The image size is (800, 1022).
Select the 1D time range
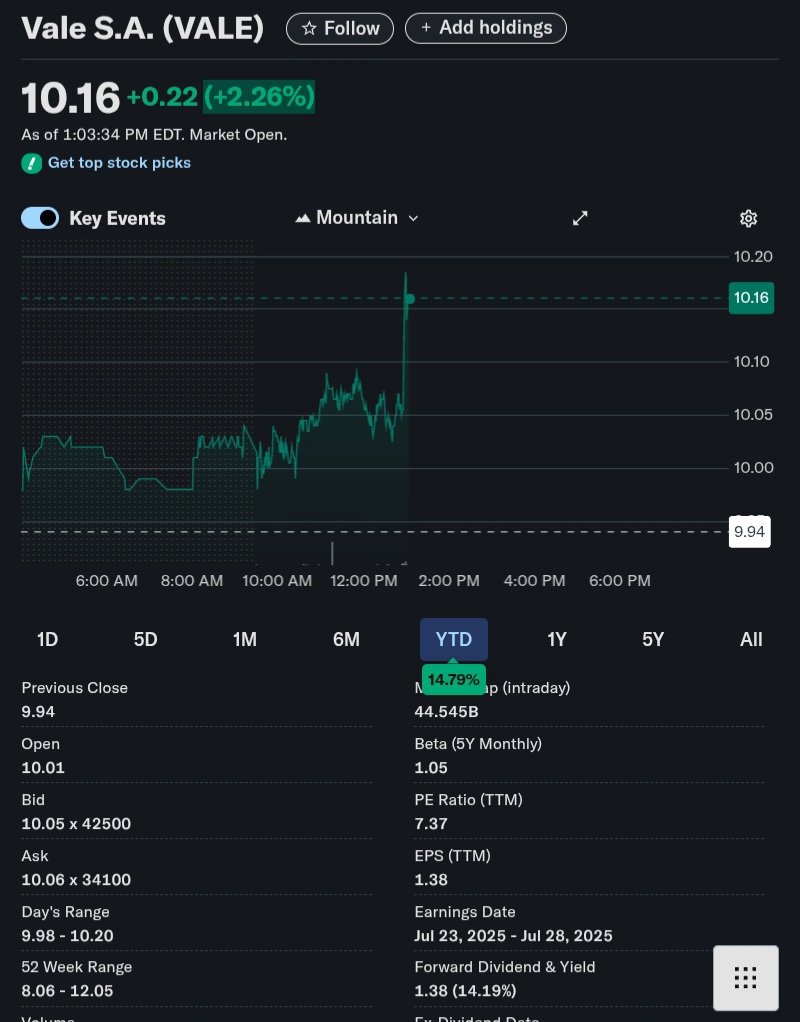(48, 639)
